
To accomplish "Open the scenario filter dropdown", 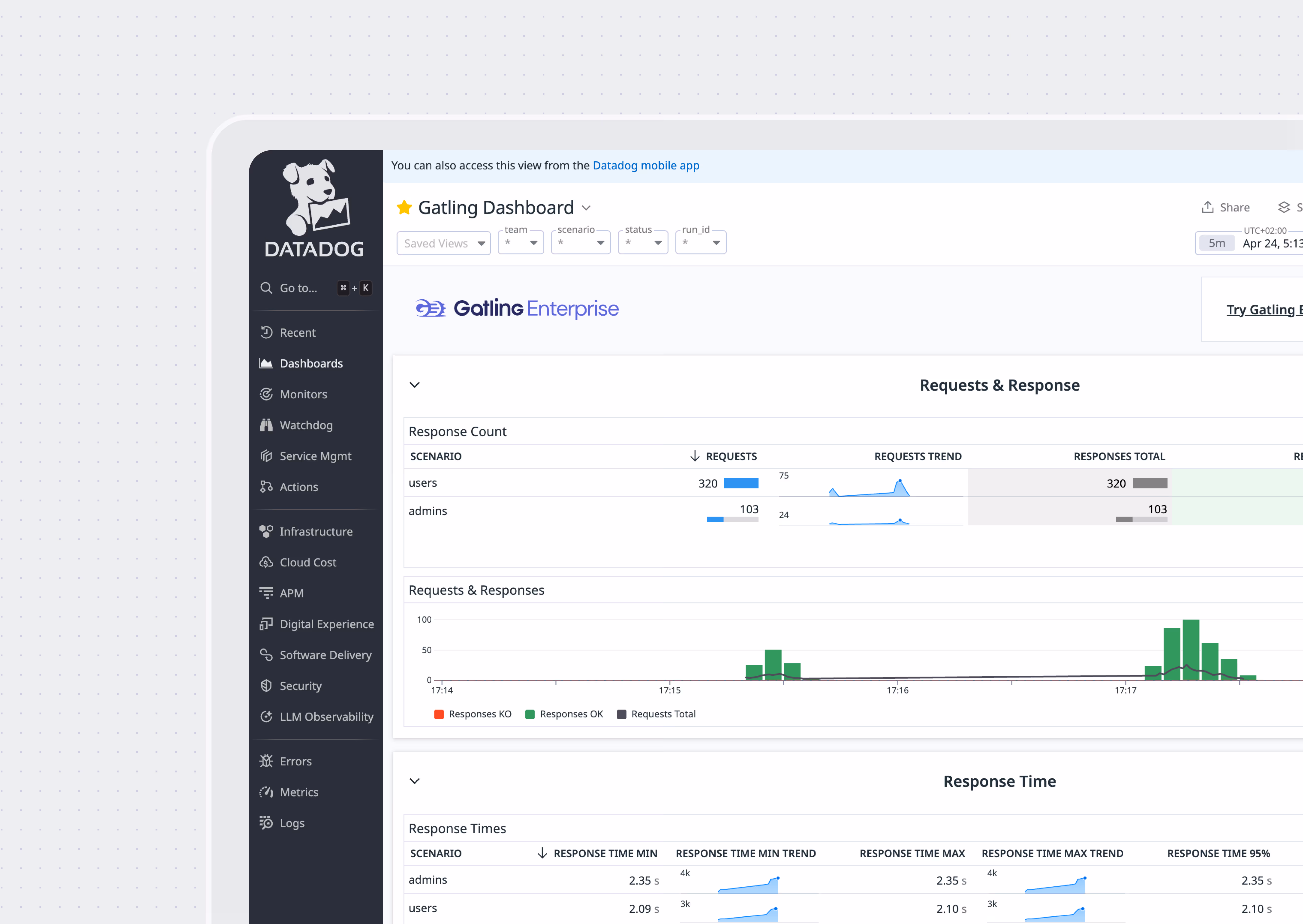I will 580,243.
